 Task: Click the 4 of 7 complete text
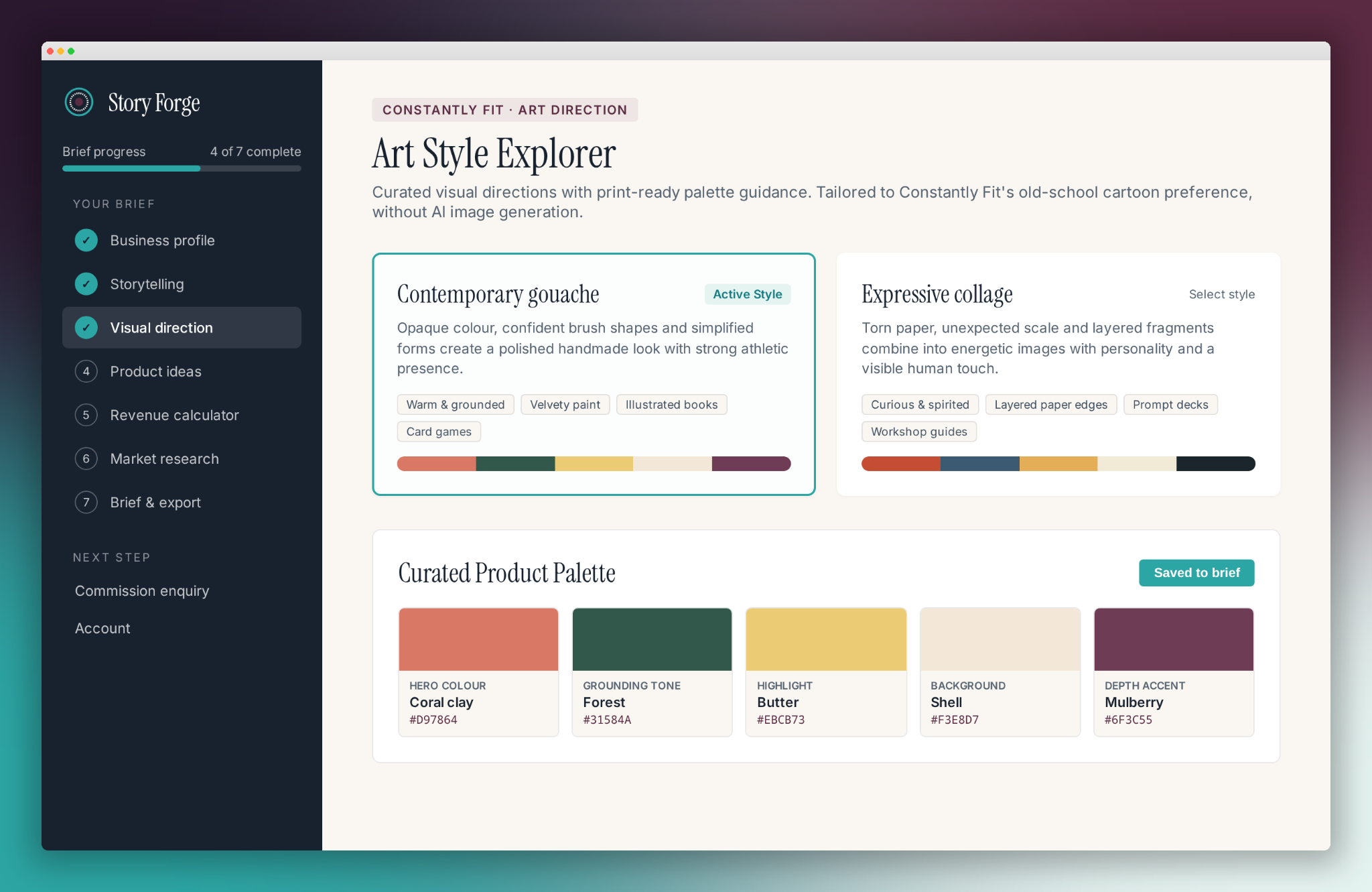click(x=255, y=151)
